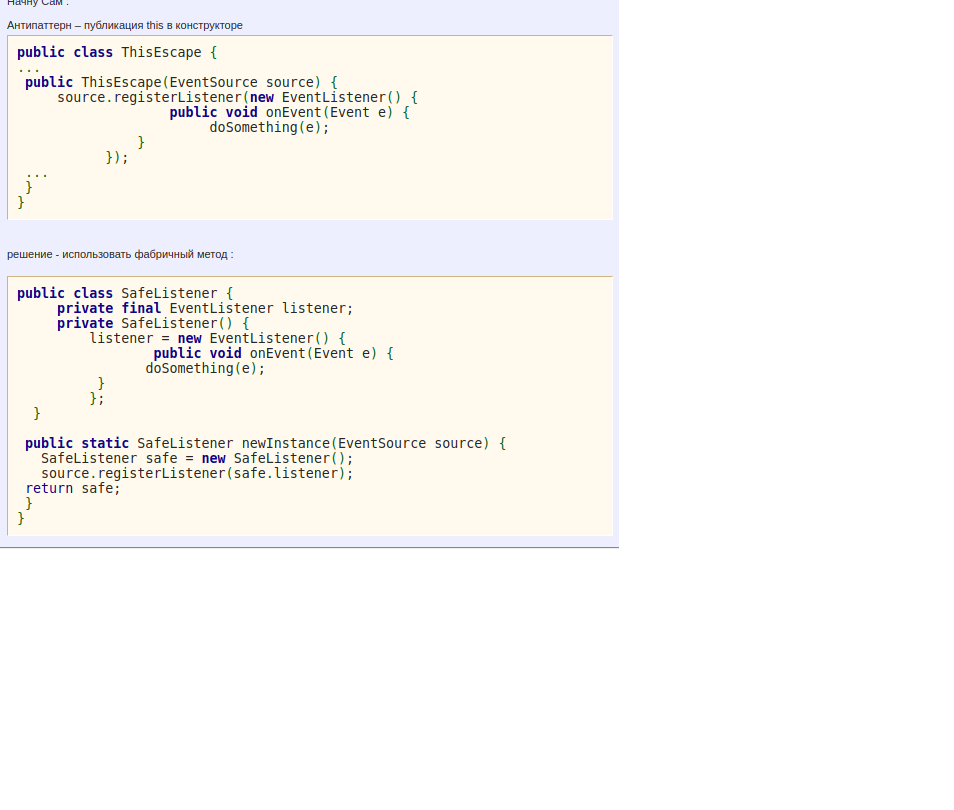The image size is (954, 810).
Task: Click the 'listener = new EventListener() {' assignment
Action: (x=217, y=338)
